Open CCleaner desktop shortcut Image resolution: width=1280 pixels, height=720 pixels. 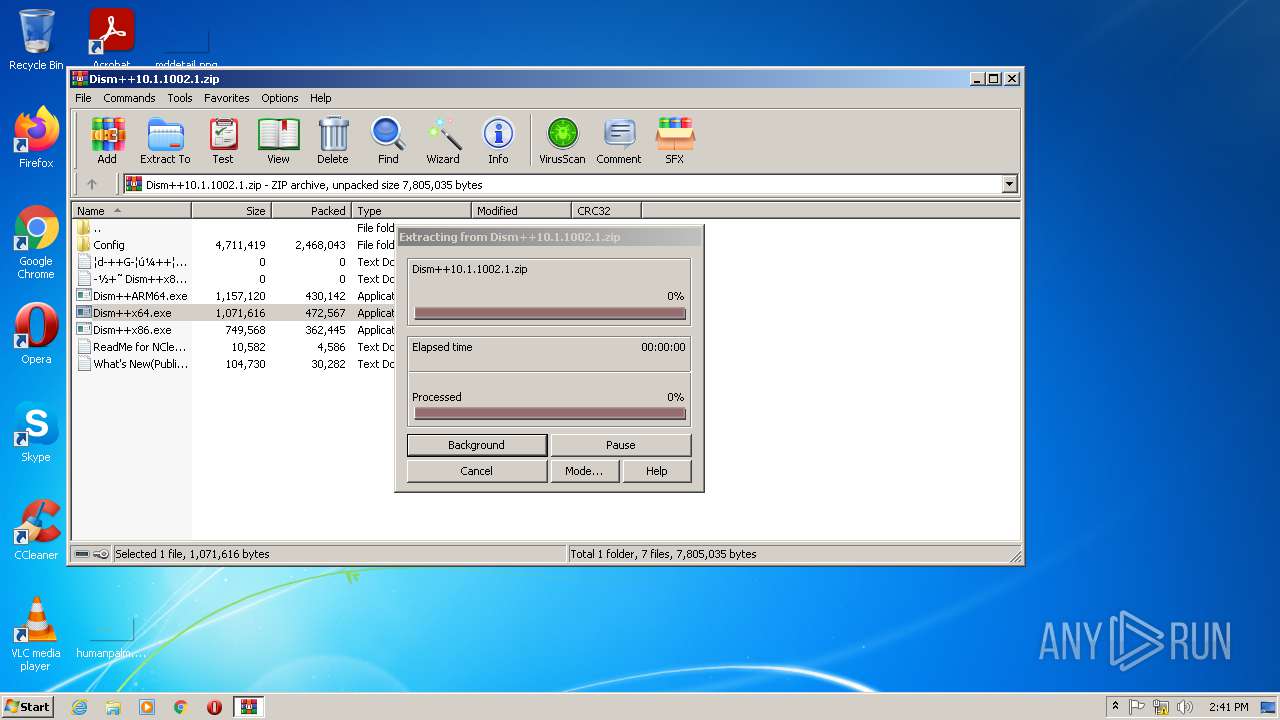pos(36,530)
